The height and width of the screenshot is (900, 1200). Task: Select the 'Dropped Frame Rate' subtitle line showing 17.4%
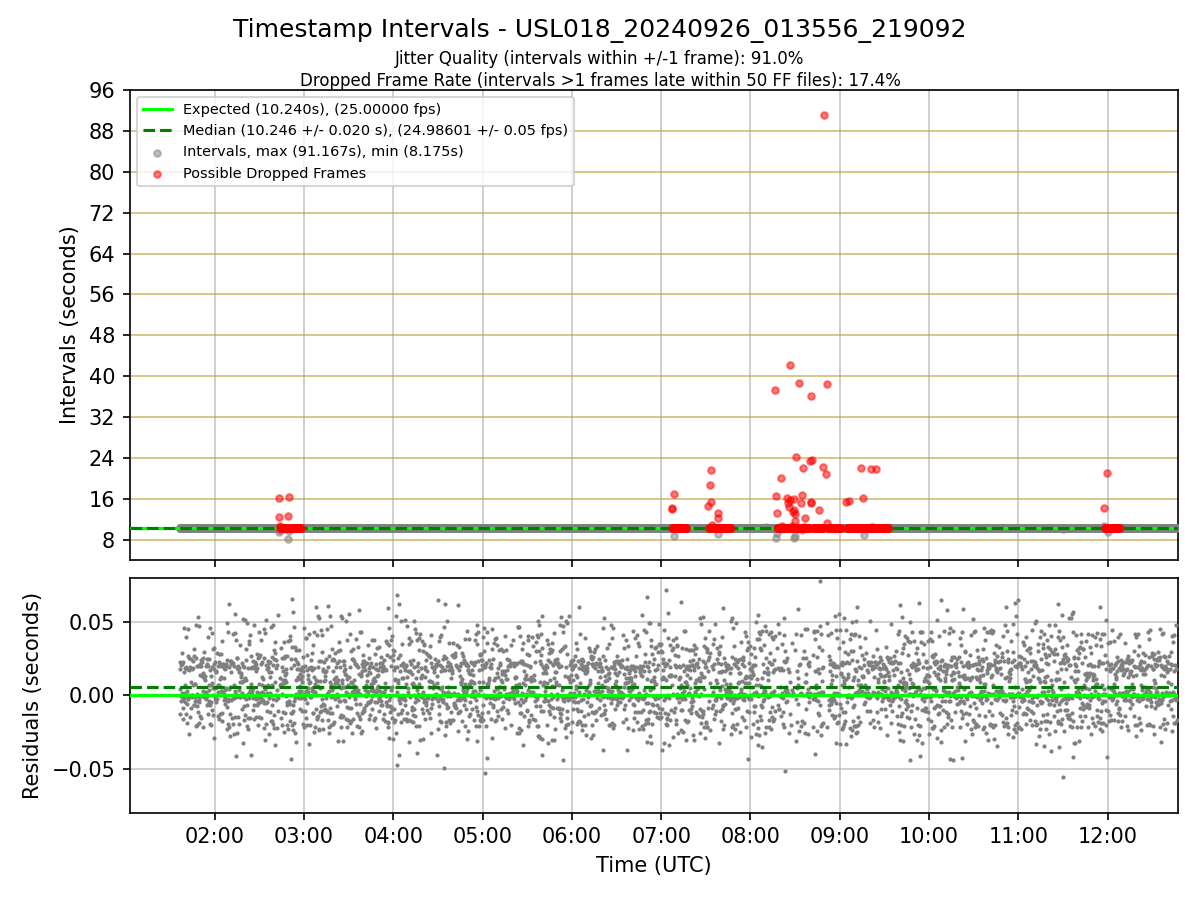click(600, 80)
